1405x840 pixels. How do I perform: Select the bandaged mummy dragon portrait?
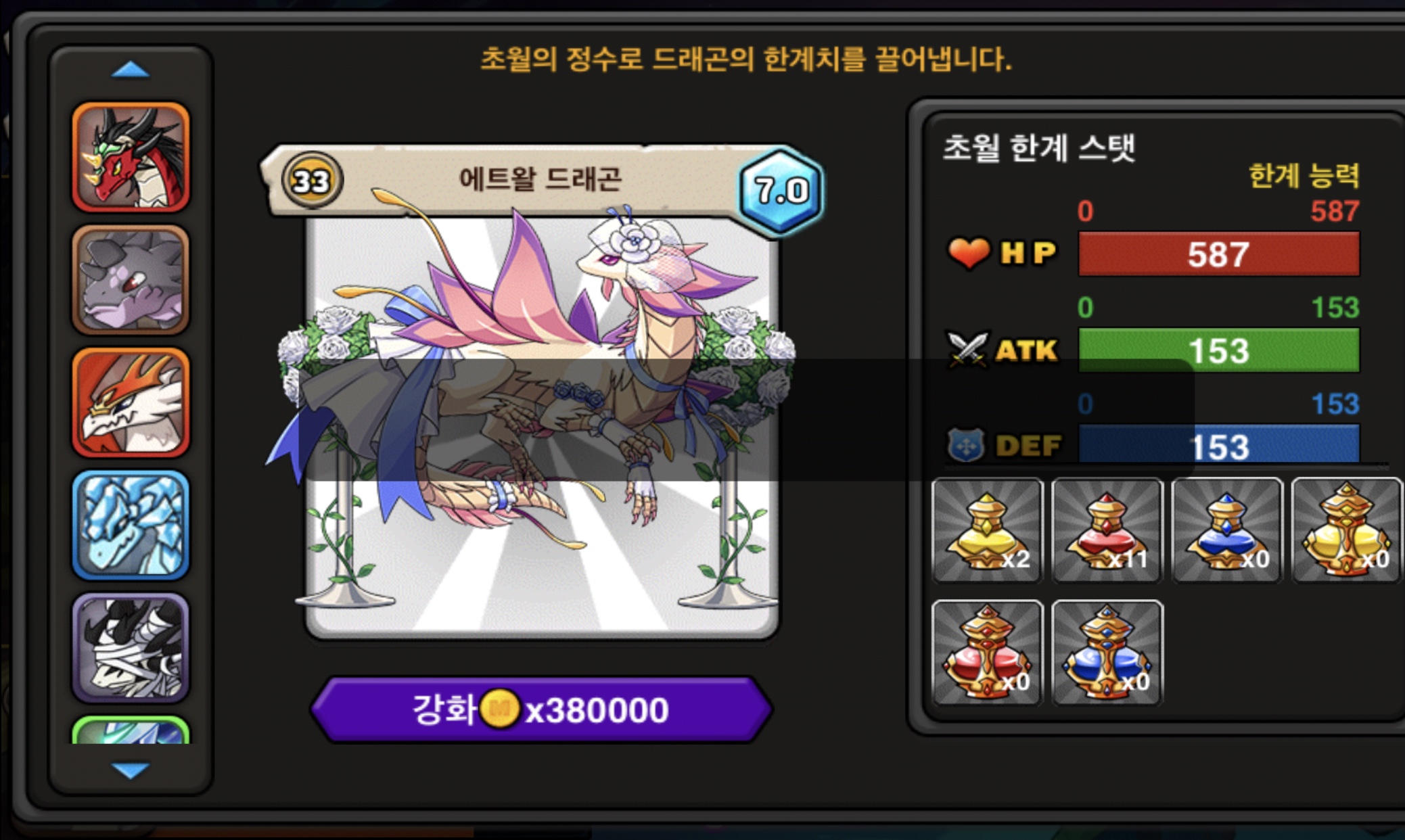tap(131, 648)
